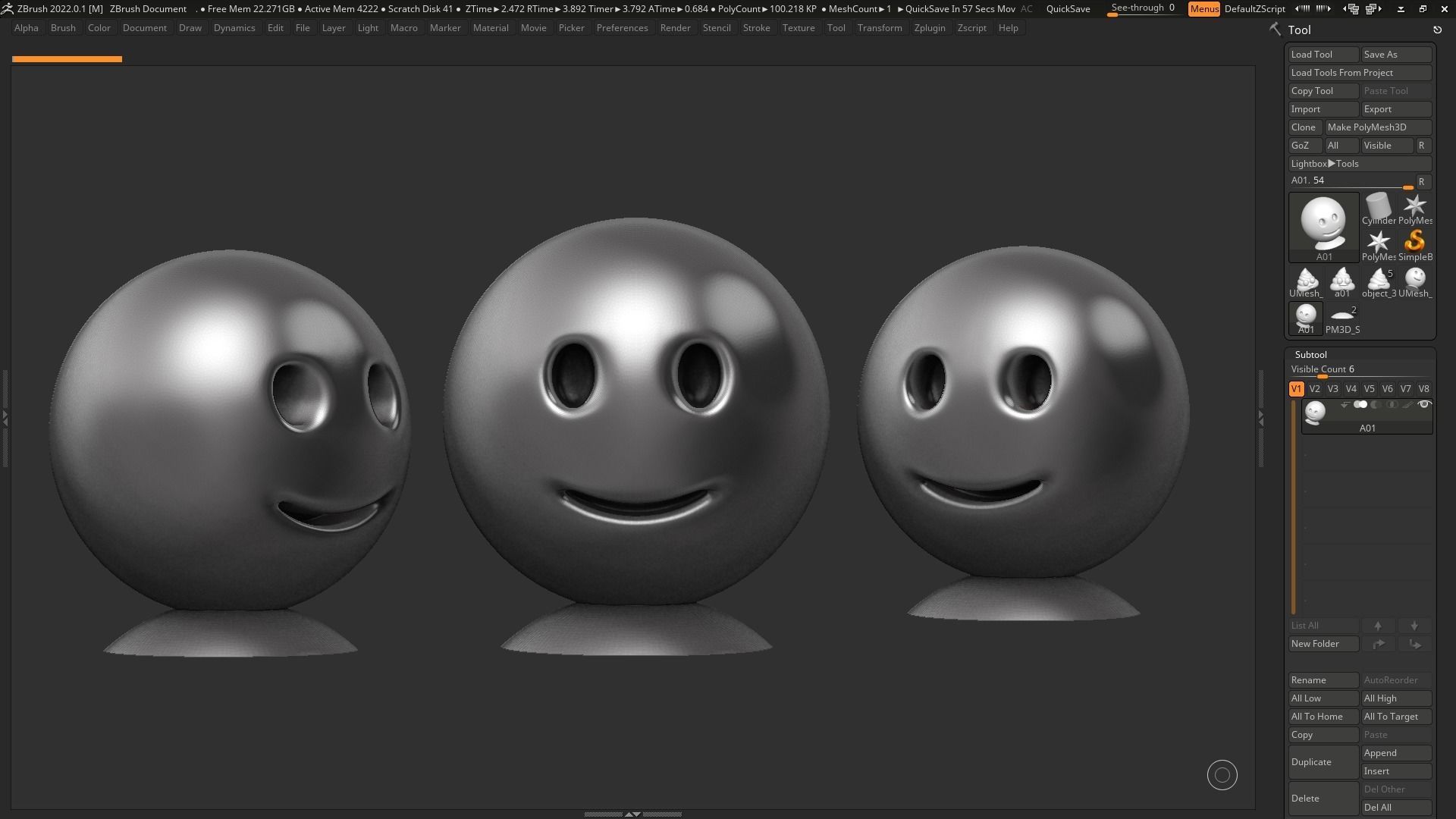The width and height of the screenshot is (1456, 819).
Task: Toggle the Menus button in title bar
Action: click(x=1203, y=9)
